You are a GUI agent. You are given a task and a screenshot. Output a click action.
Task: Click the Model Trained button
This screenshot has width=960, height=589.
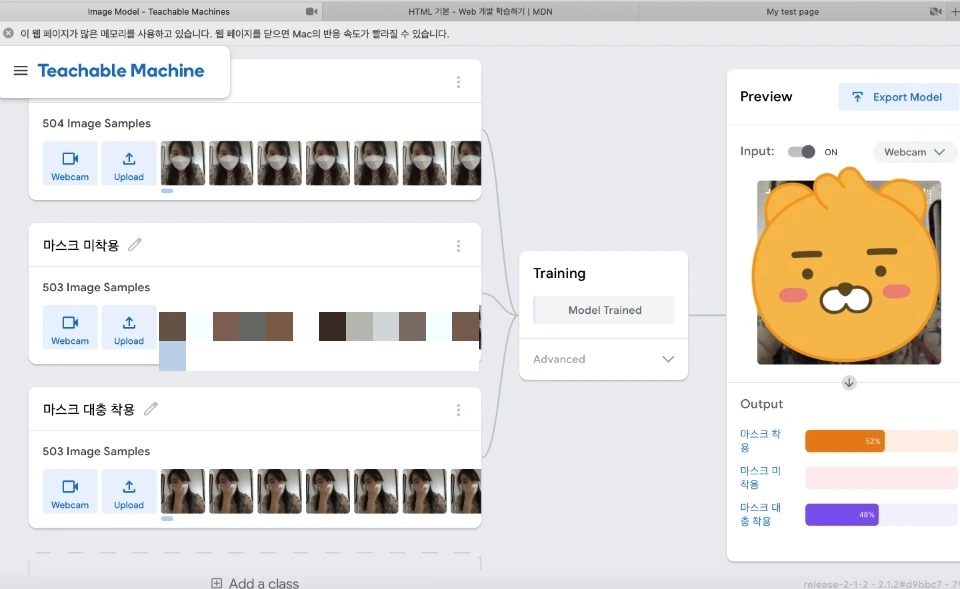604,310
